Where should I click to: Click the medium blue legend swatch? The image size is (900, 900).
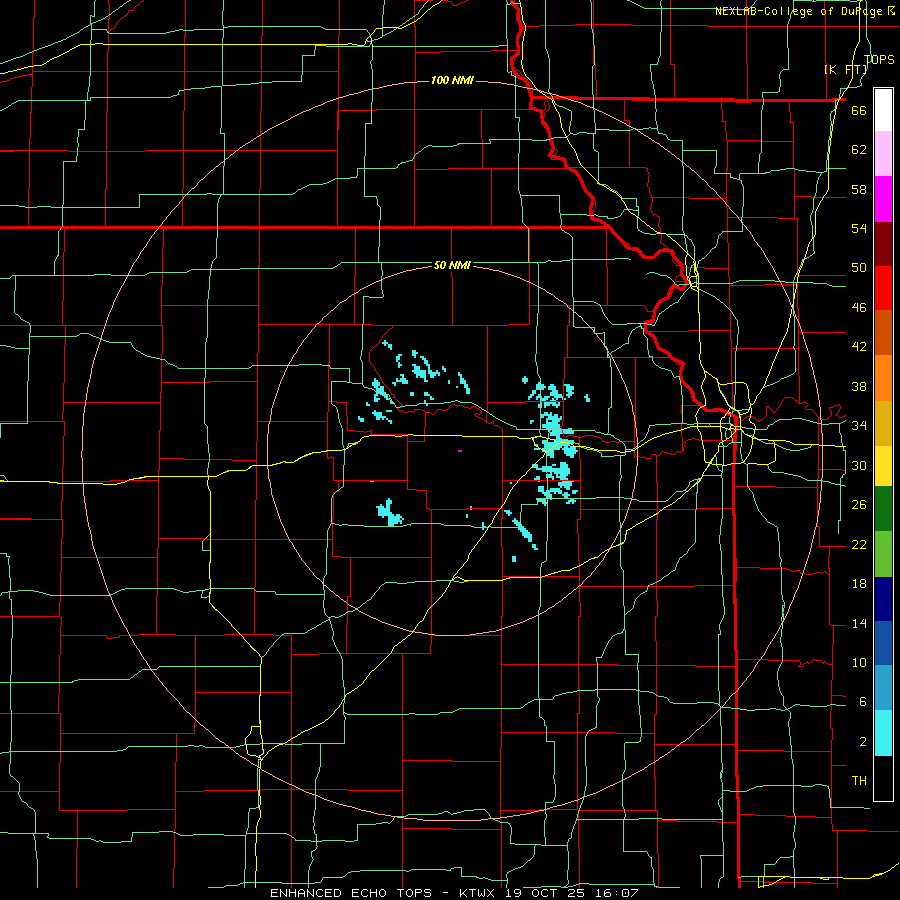click(x=883, y=643)
